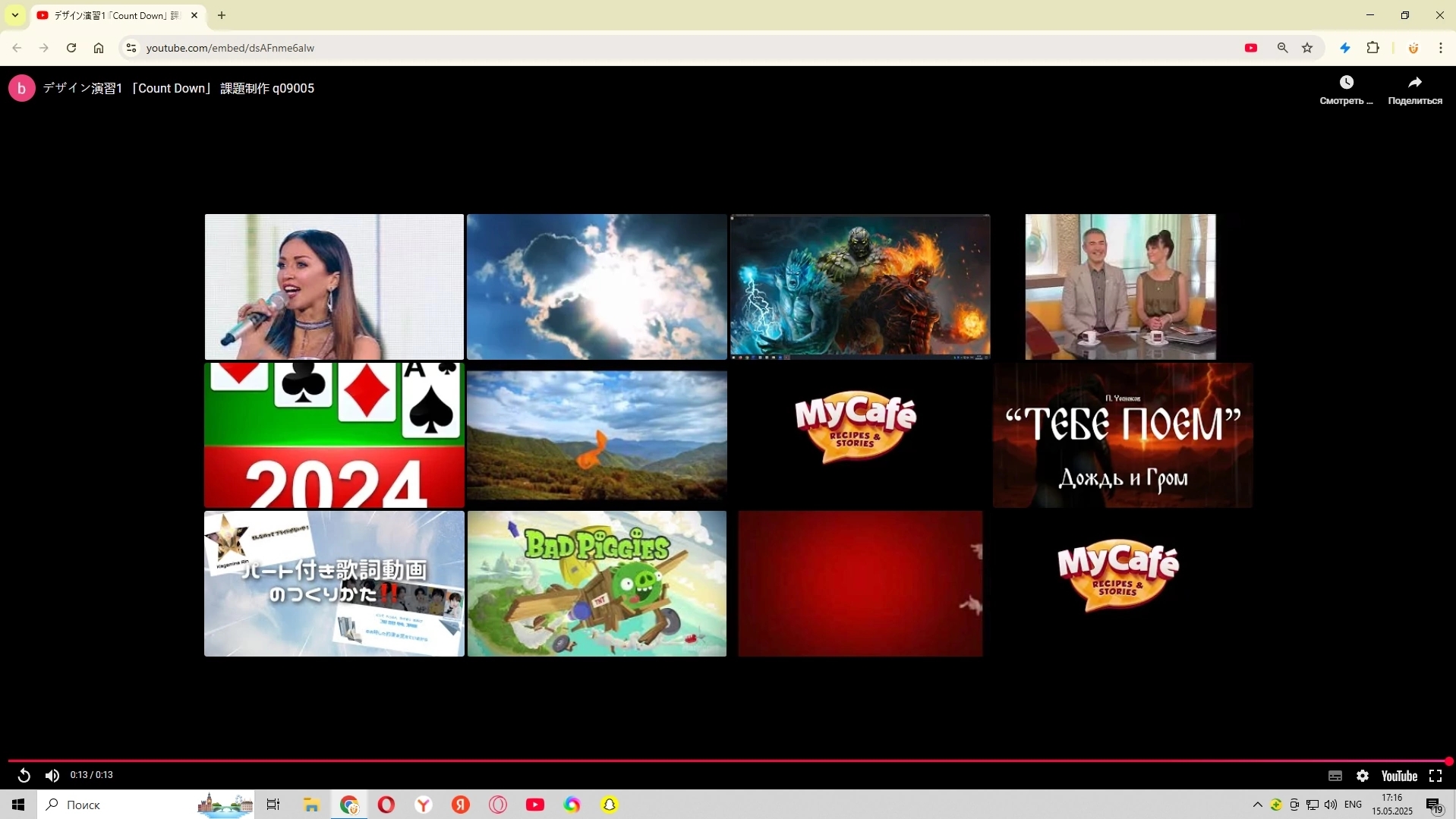This screenshot has height=819, width=1456.
Task: Open the Opera GX outlined taskbar icon
Action: pyautogui.click(x=498, y=805)
